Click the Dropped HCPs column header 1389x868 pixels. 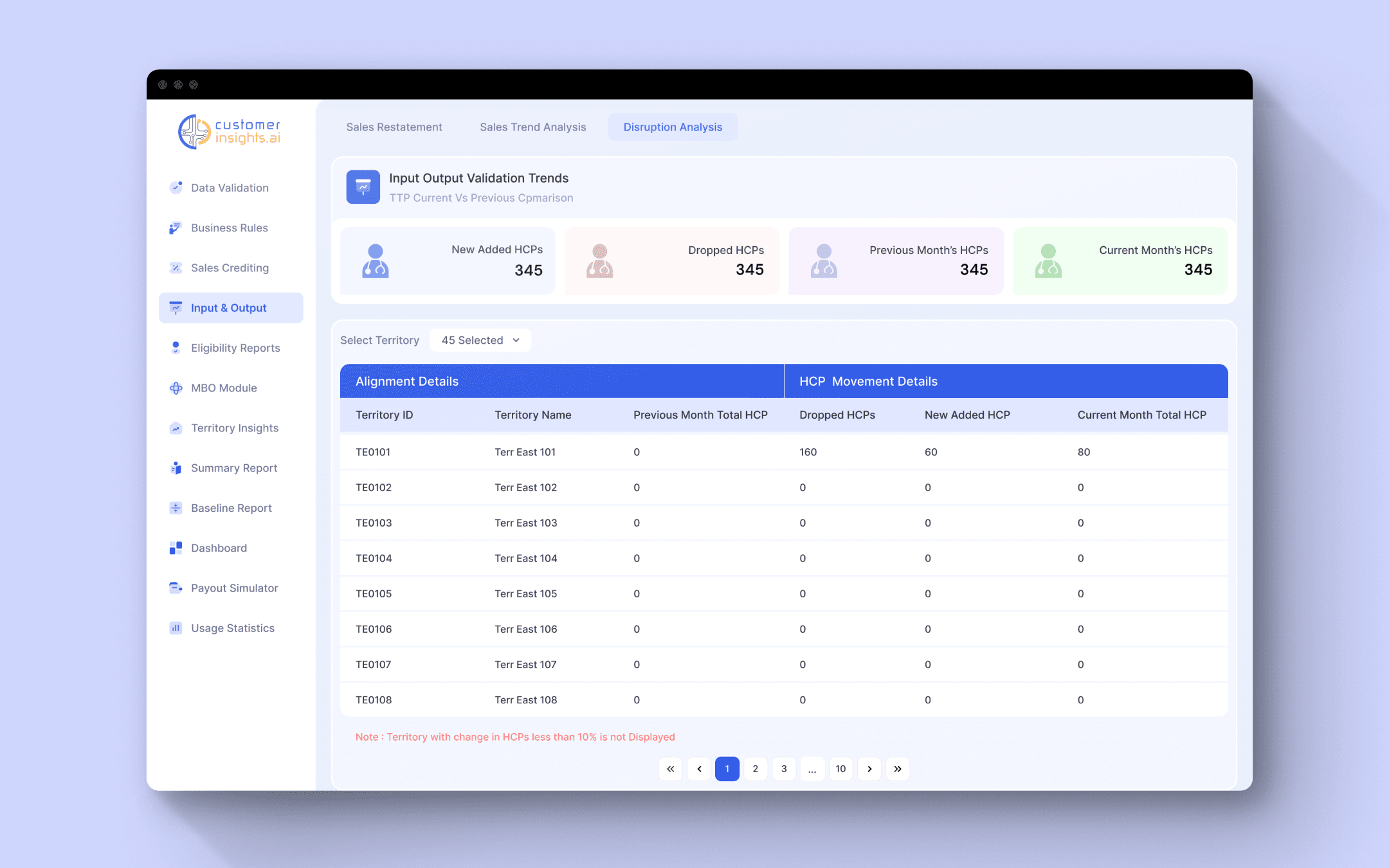tap(837, 415)
